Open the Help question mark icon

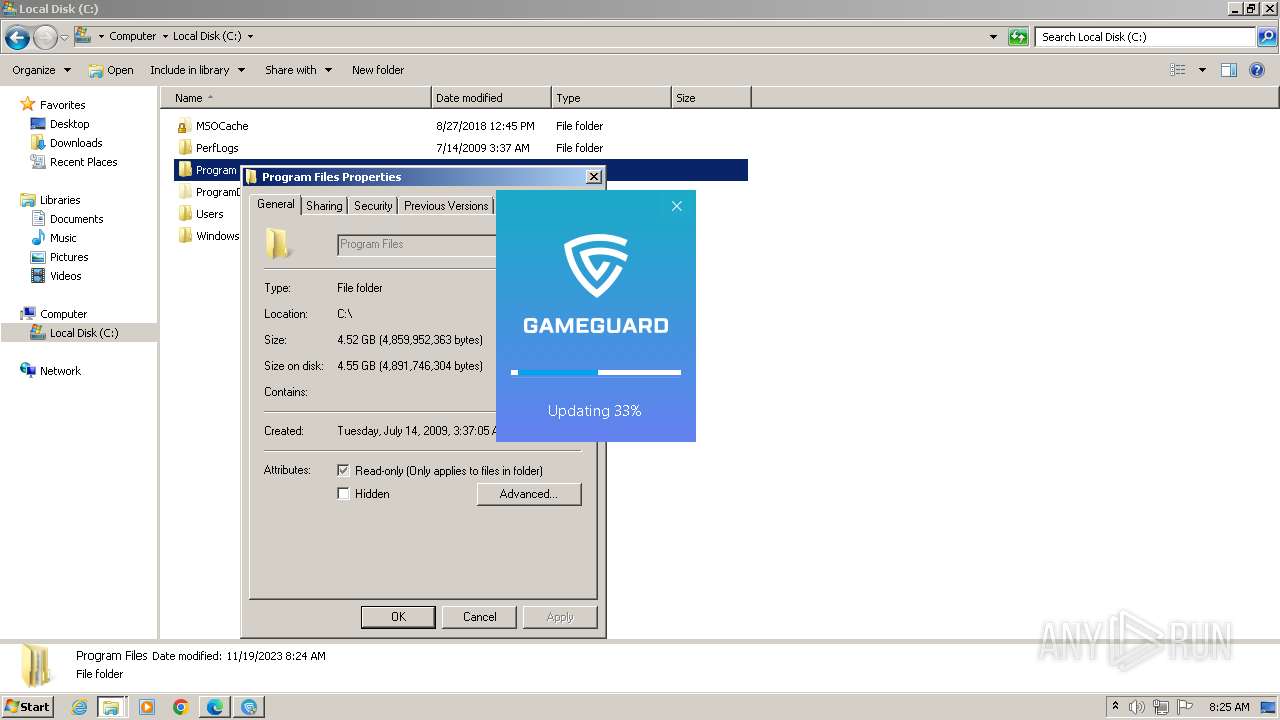1257,70
